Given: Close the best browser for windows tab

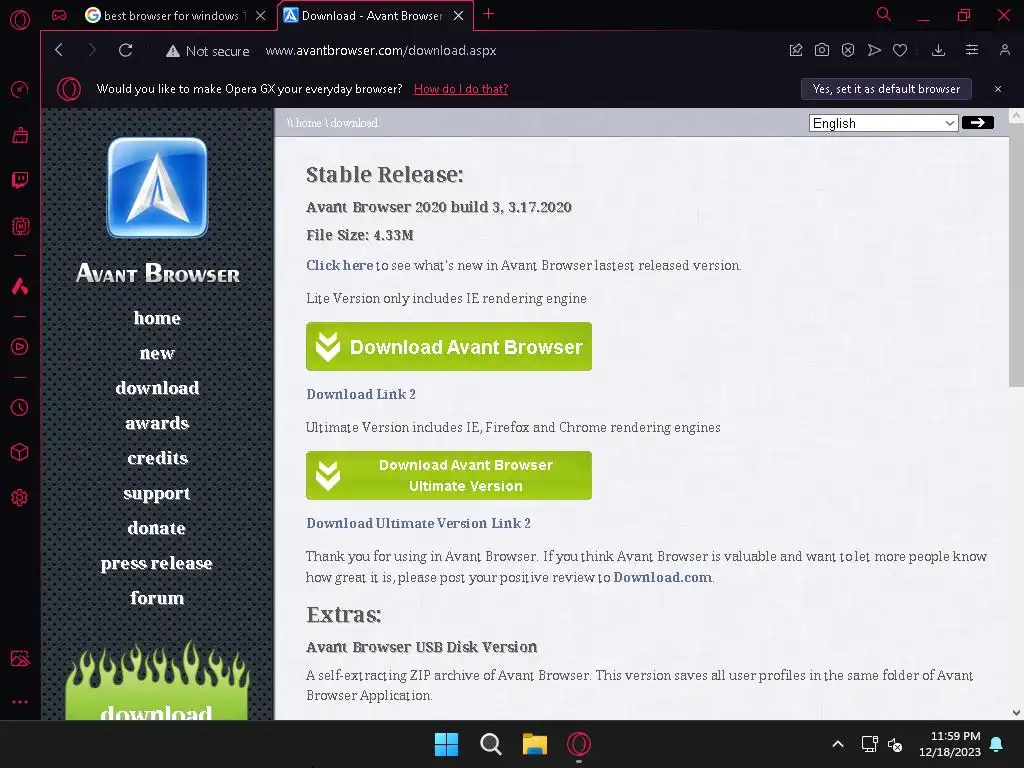Looking at the screenshot, I should [x=261, y=16].
